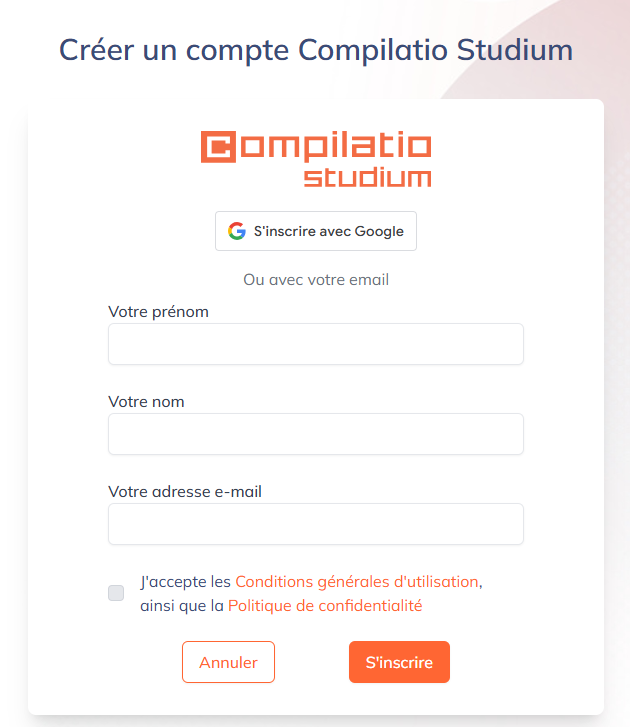Click the "Votre prénom" field label

pos(159,312)
